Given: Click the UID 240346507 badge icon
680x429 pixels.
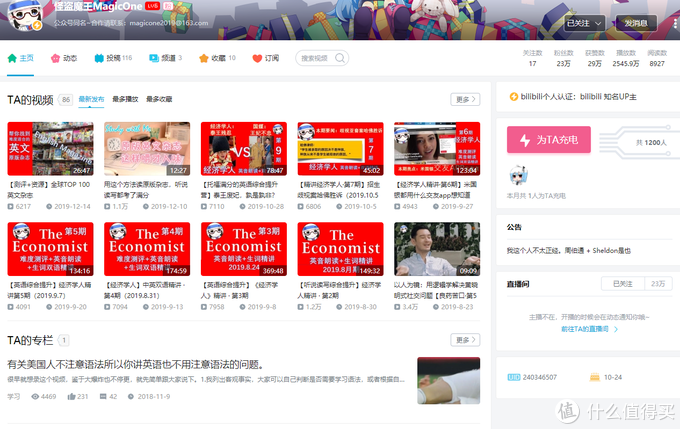Looking at the screenshot, I should 513,377.
